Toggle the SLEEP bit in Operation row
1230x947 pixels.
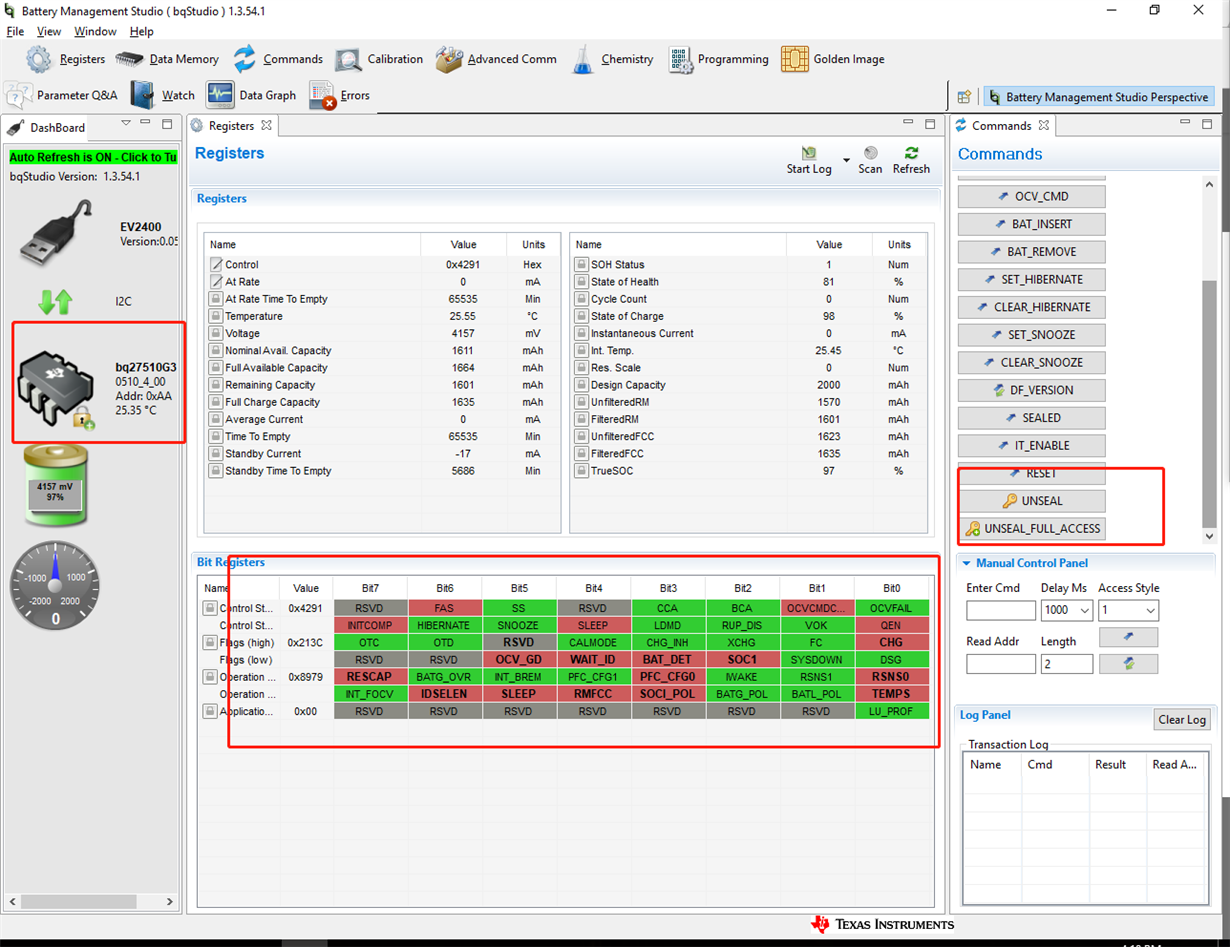pos(519,694)
